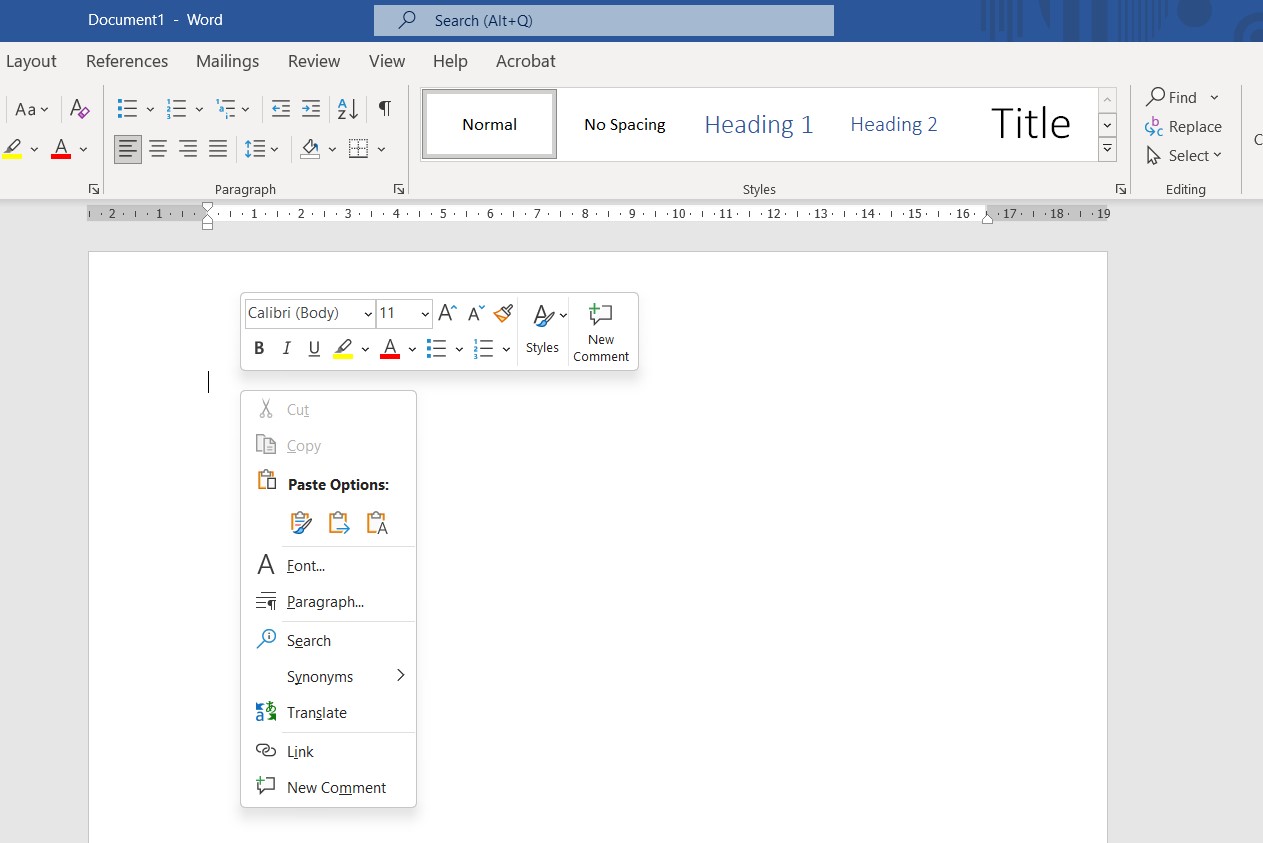Toggle Underline in mini toolbar
1263x843 pixels.
[314, 348]
